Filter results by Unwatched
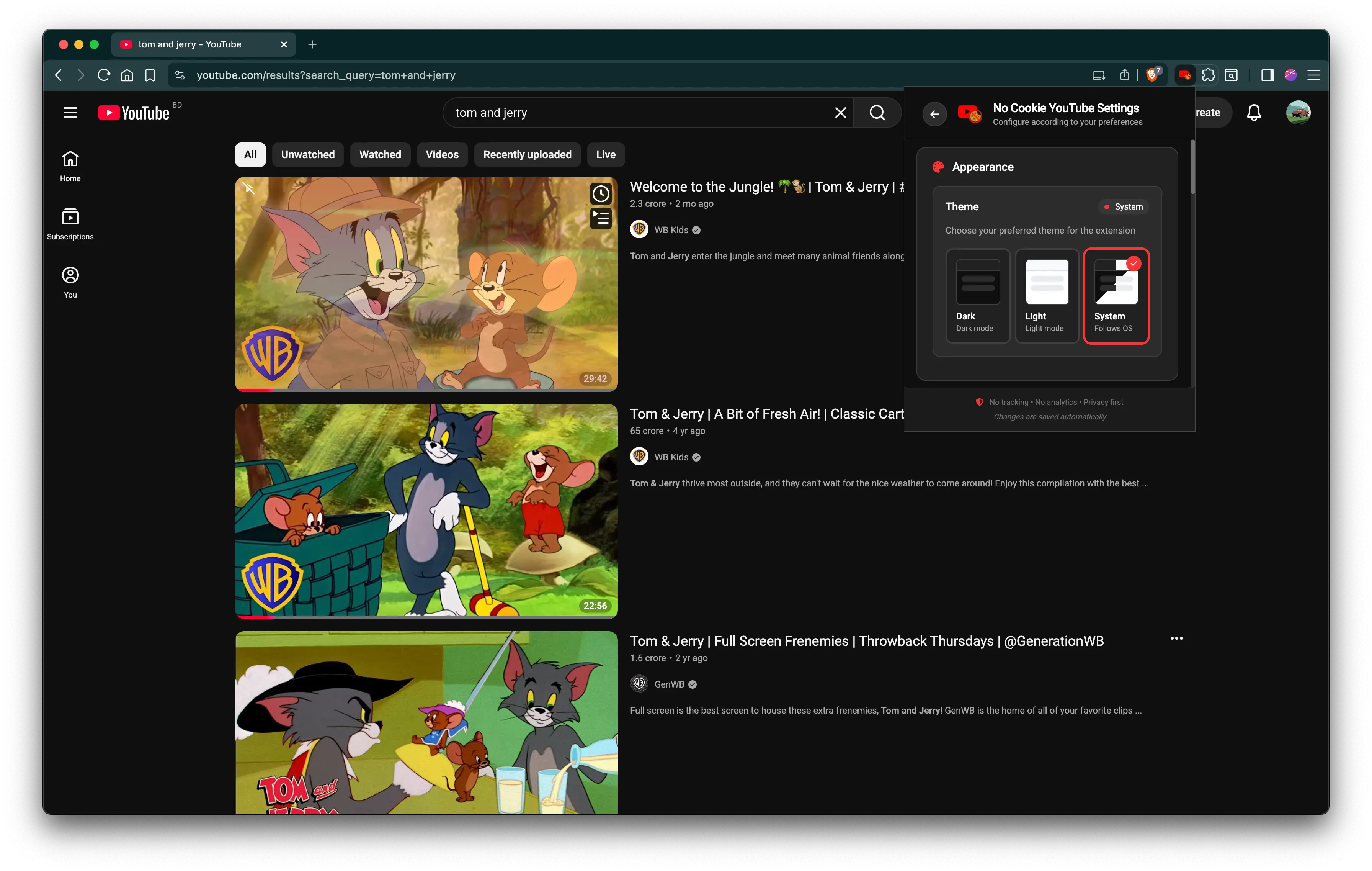The width and height of the screenshot is (1372, 871). (x=308, y=154)
